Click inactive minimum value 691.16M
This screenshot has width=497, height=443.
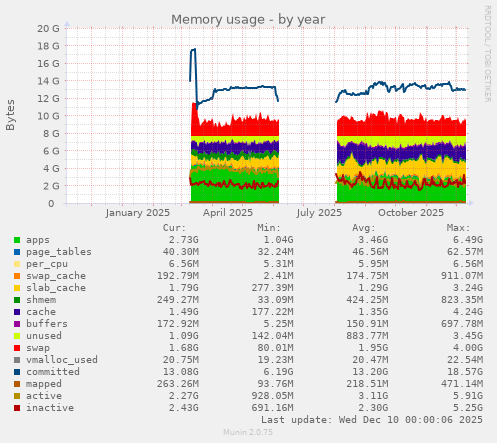[272, 408]
